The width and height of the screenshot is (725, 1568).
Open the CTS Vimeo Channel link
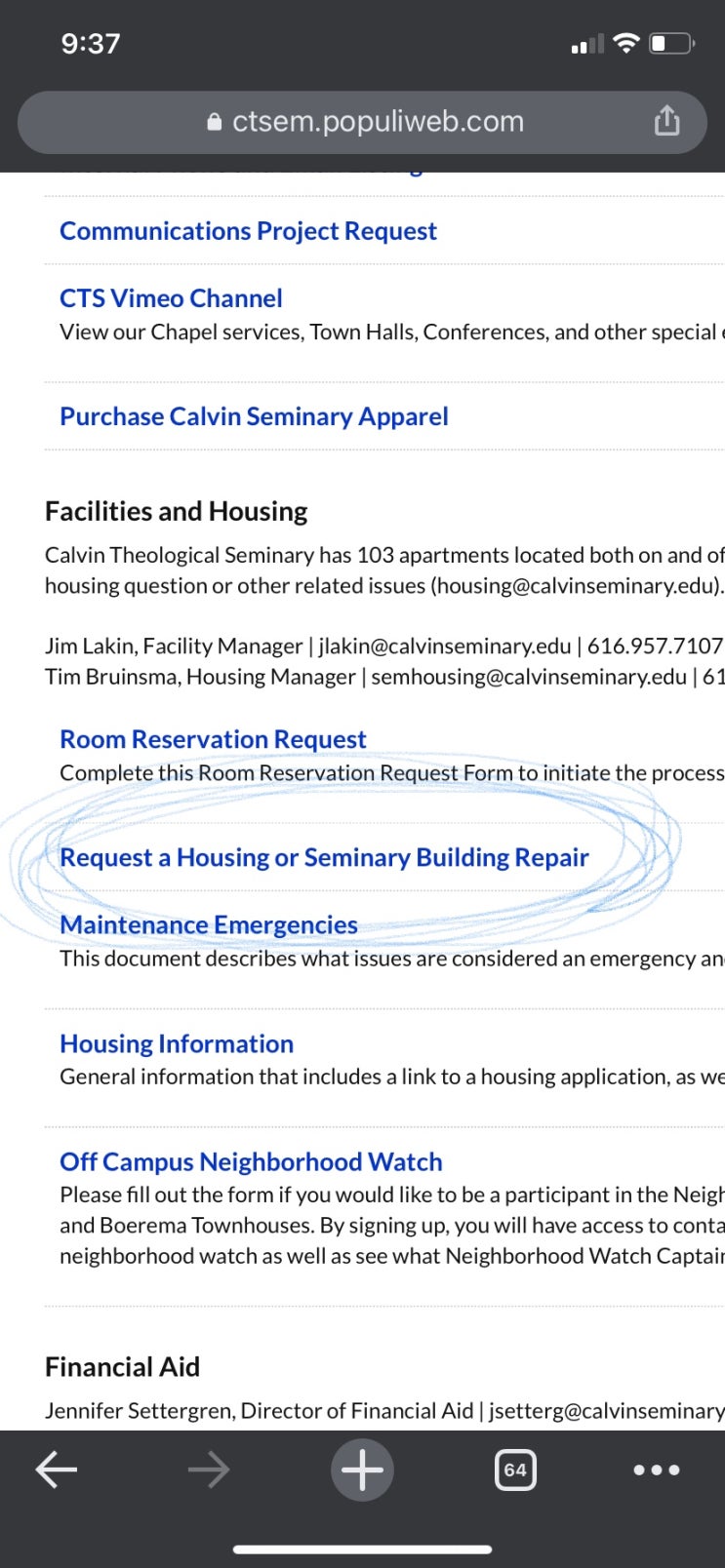171,298
